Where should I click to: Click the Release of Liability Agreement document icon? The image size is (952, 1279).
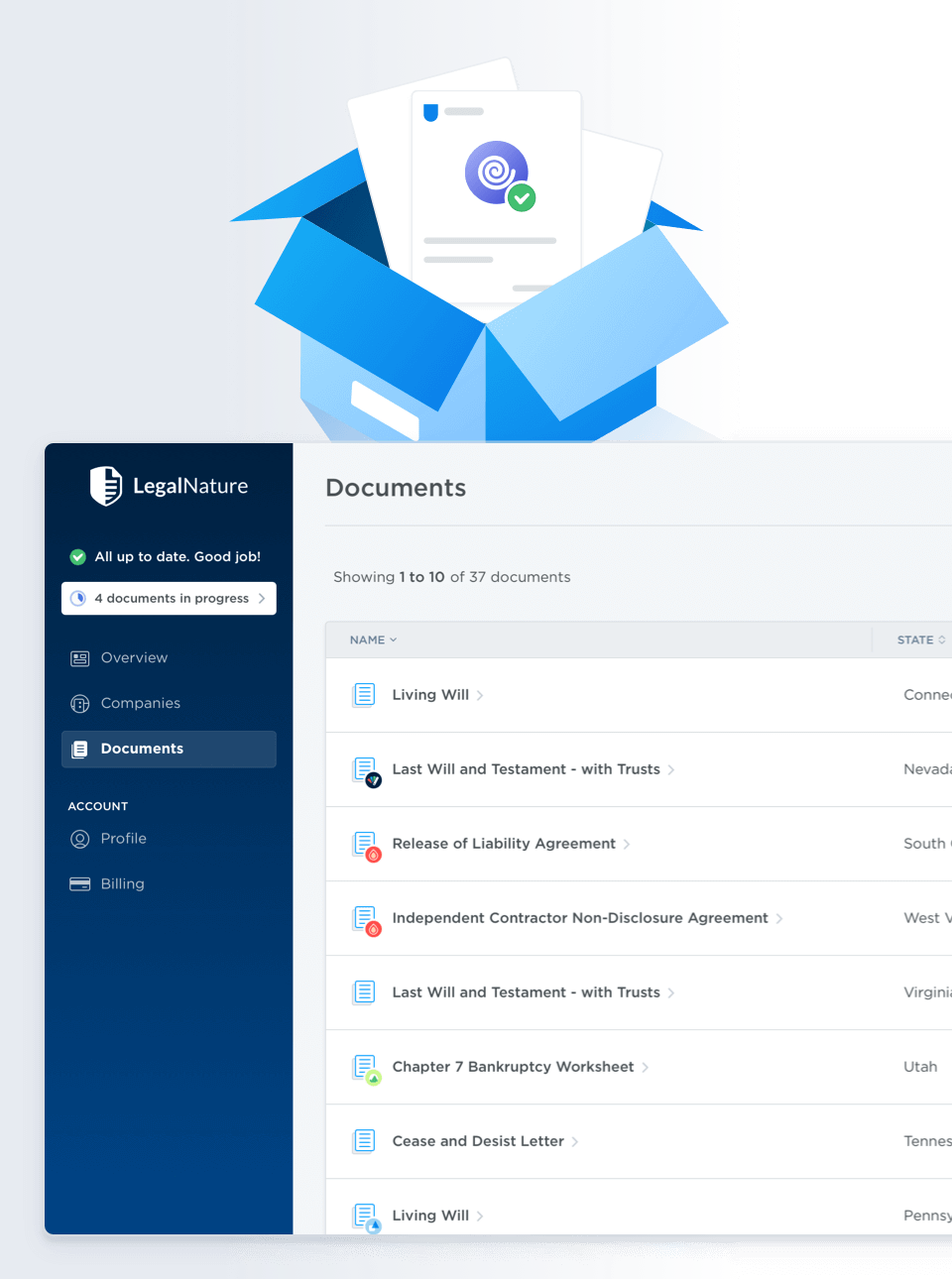tap(365, 844)
